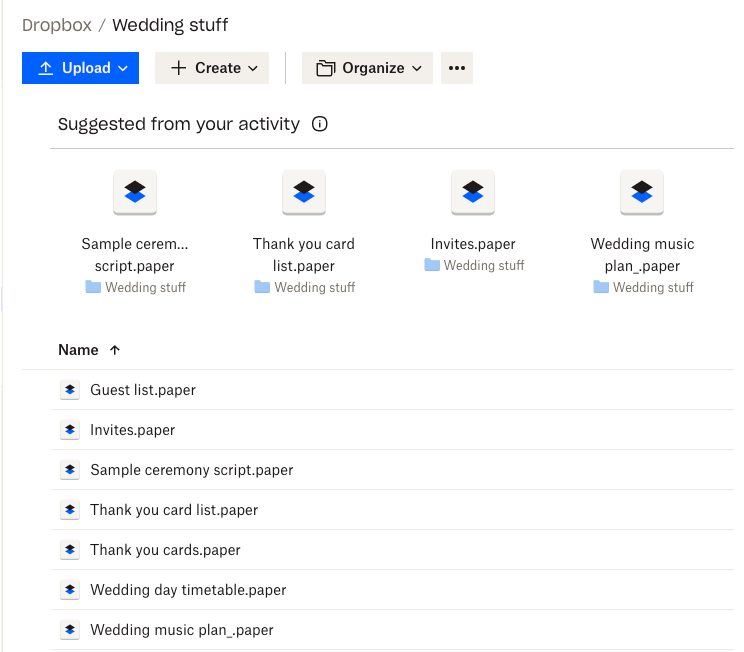Open Sample ceremony script.paper from the file list

[191, 470]
